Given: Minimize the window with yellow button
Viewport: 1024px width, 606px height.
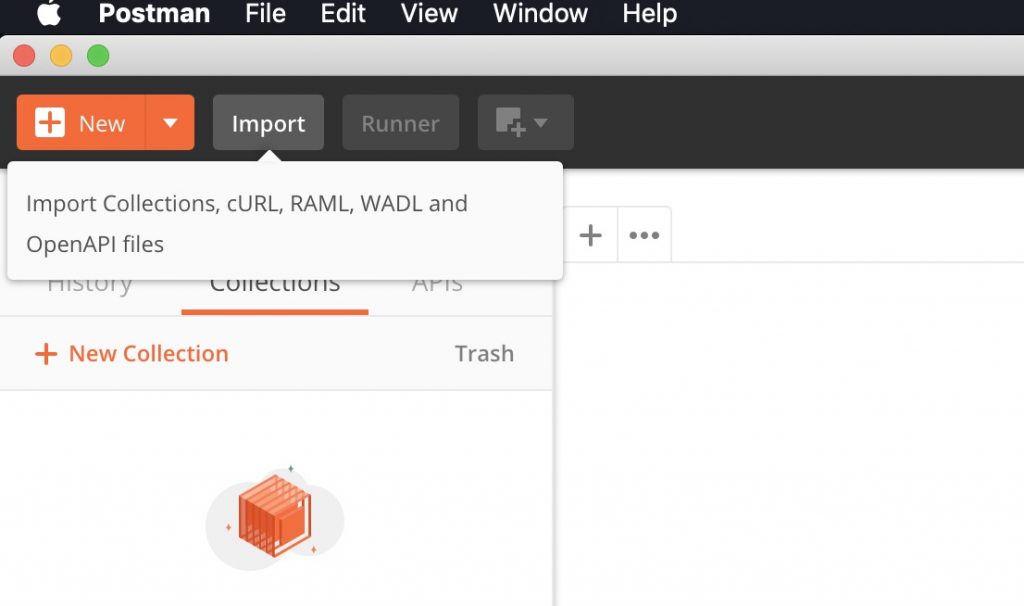Looking at the screenshot, I should point(61,56).
